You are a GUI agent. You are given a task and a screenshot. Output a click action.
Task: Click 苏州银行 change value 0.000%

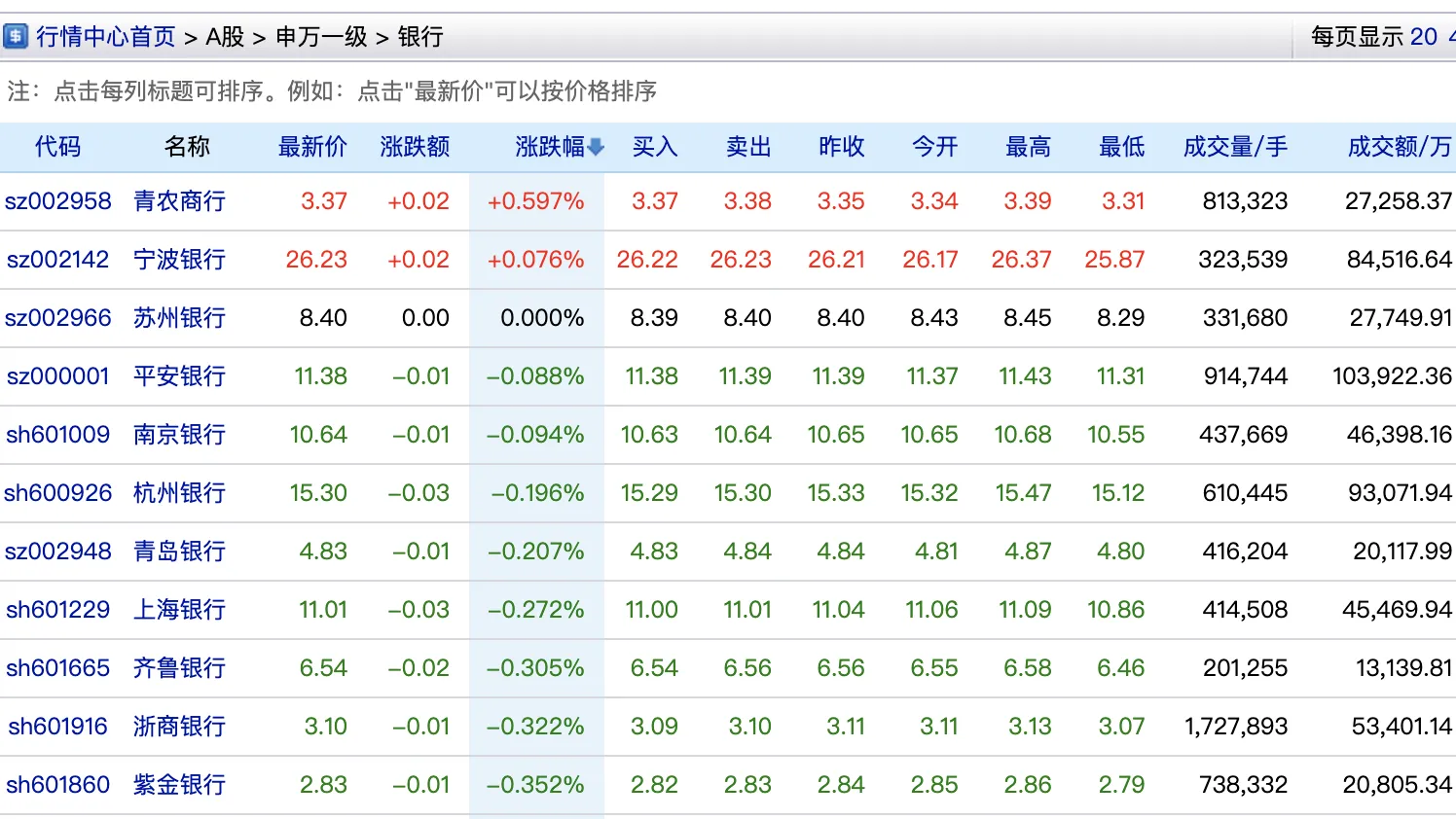542,318
